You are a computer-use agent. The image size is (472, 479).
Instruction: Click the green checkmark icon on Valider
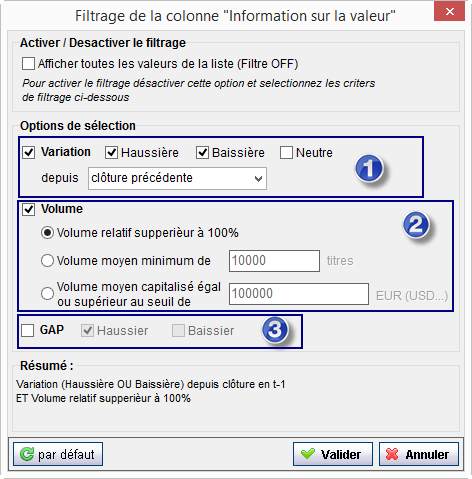click(307, 453)
